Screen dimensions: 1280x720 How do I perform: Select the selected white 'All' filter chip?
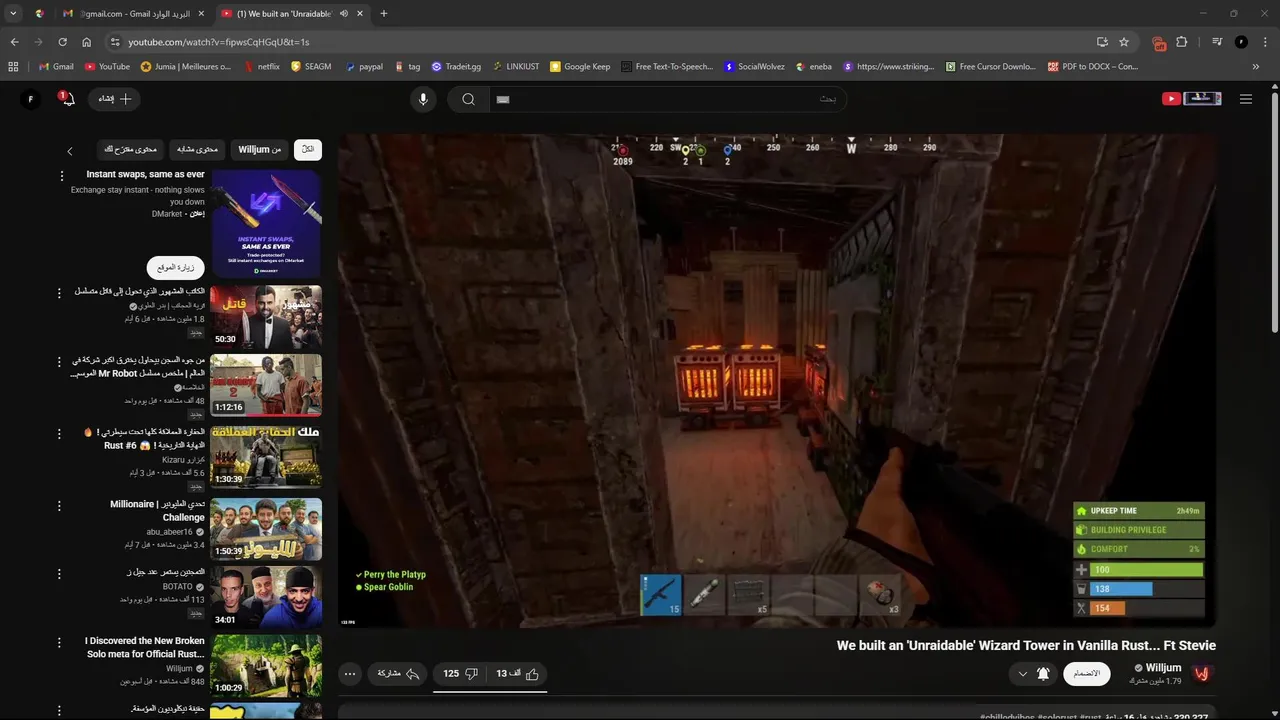point(308,149)
